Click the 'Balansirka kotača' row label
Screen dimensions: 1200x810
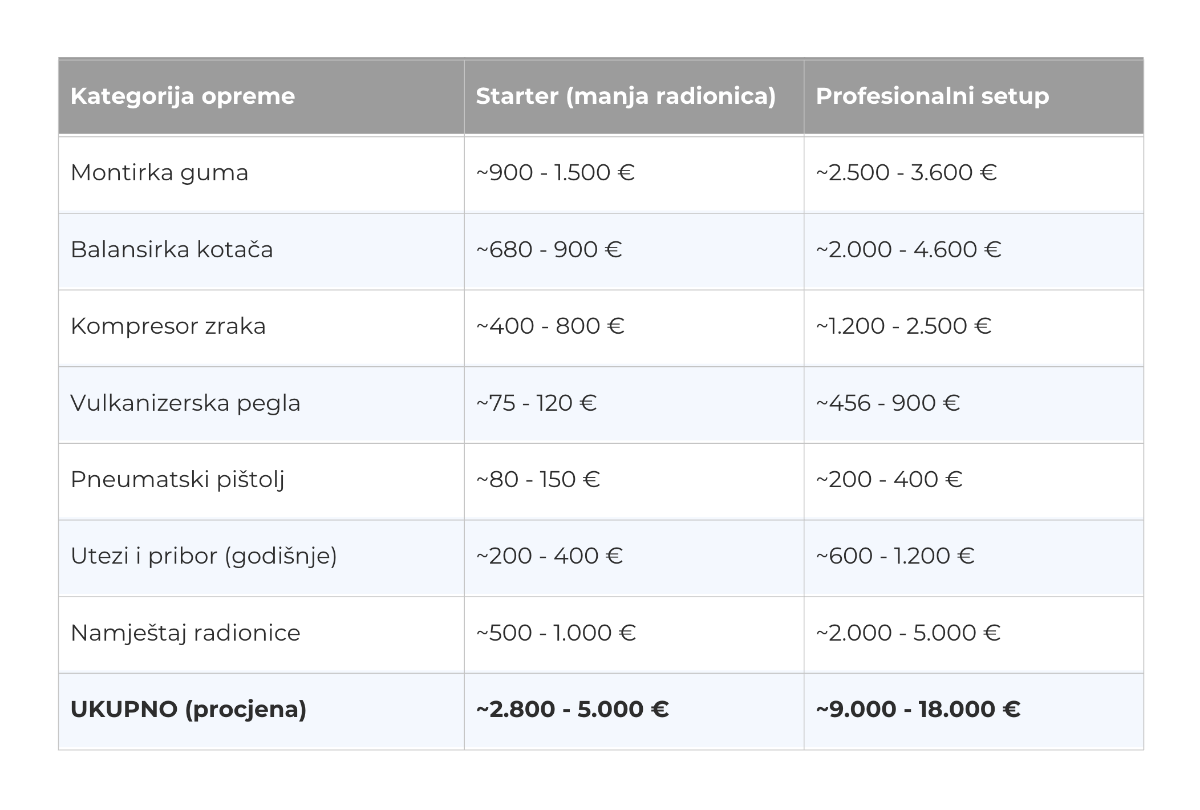(171, 249)
